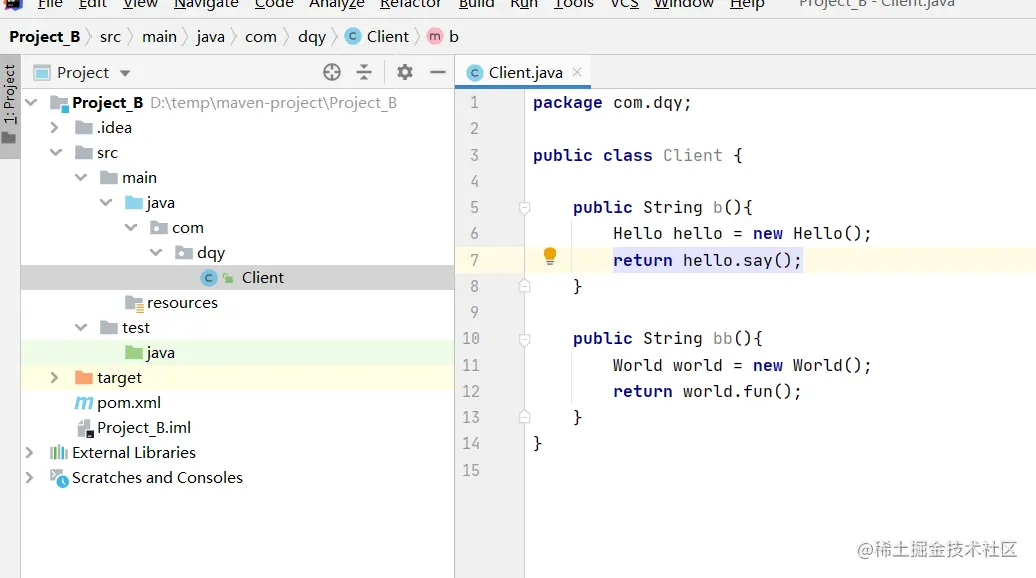This screenshot has height=578, width=1036.
Task: Open the Navigate menu
Action: coord(206,4)
